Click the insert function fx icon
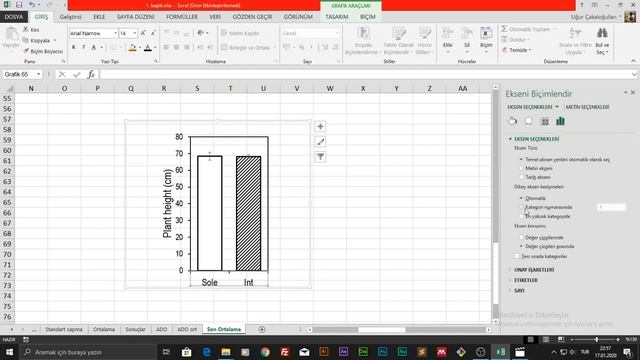 point(91,74)
